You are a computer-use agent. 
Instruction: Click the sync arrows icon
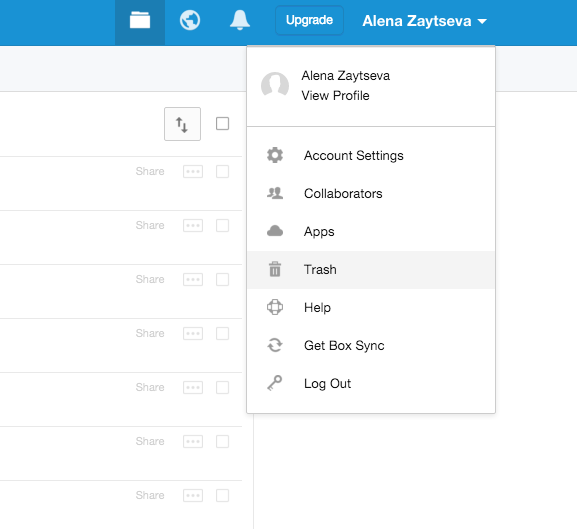[275, 345]
